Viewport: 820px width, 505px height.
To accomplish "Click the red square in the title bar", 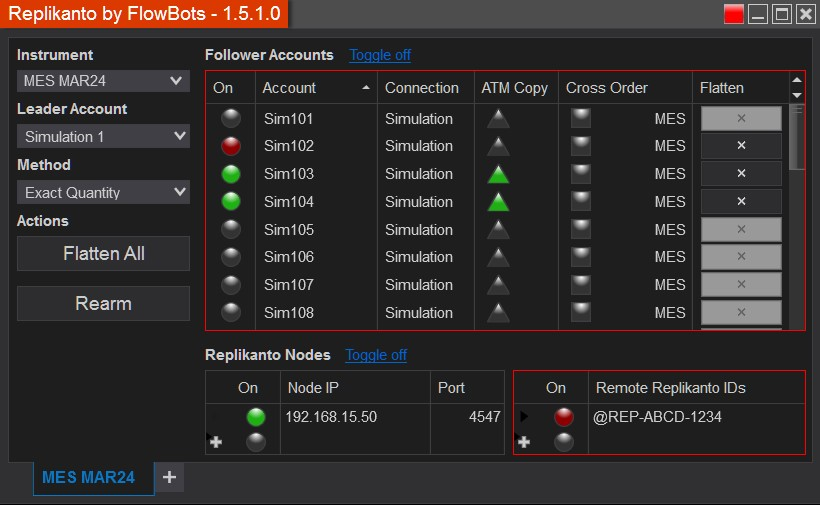I will [735, 14].
